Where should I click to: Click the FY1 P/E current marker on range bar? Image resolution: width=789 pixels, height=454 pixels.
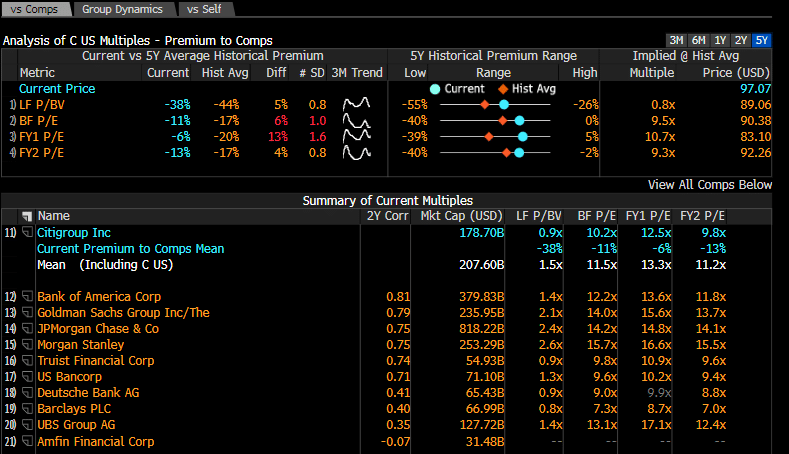tap(522, 136)
